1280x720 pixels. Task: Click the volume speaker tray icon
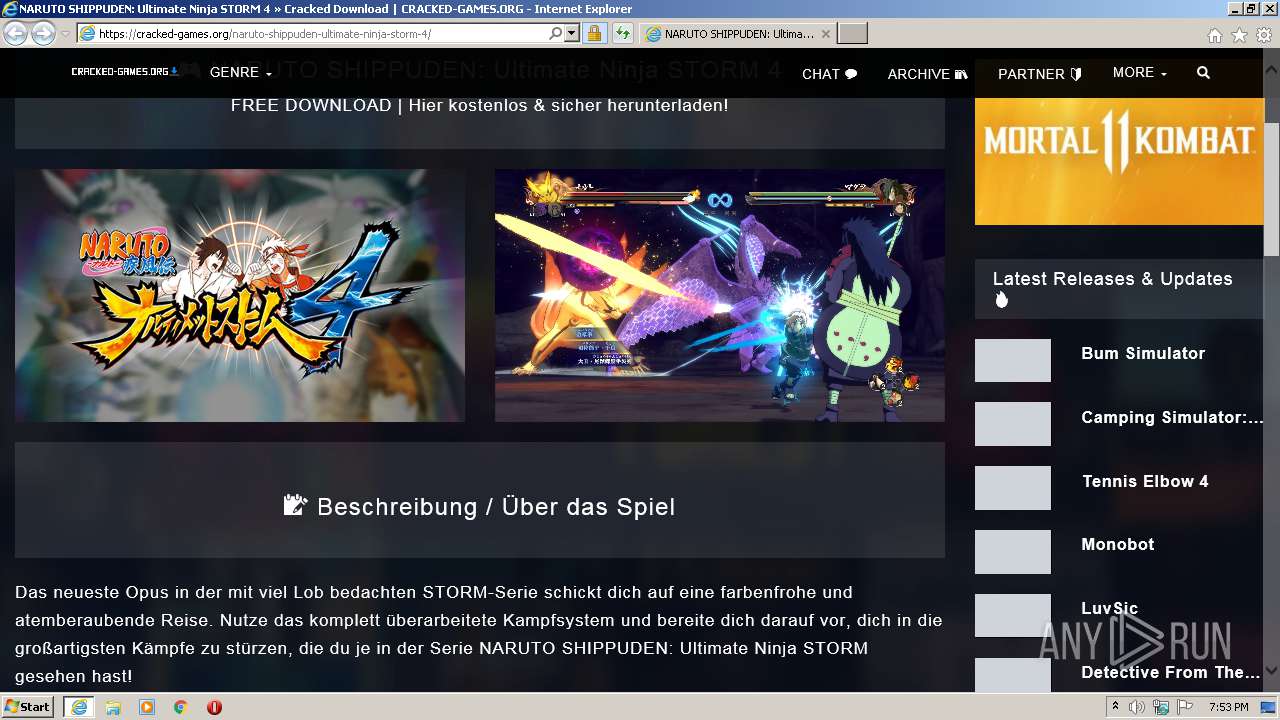pos(1137,707)
